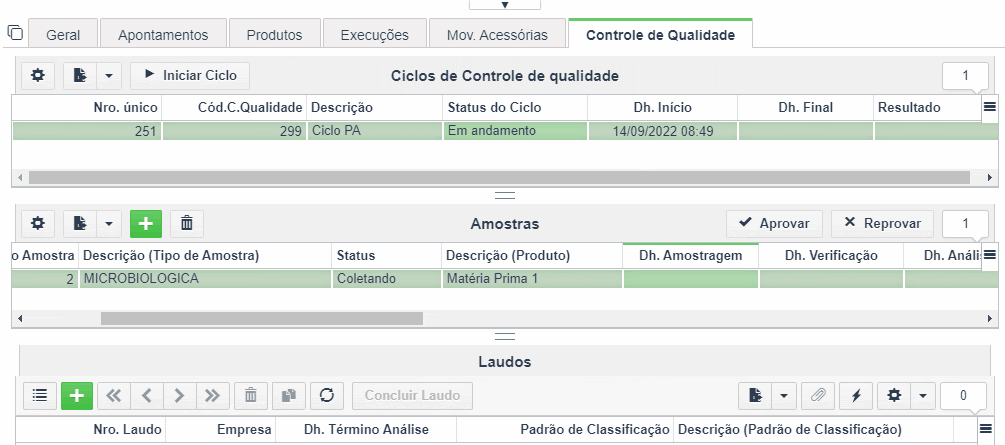The width and height of the screenshot is (1005, 445).
Task: Add new sample with green plus in Amostras
Action: (x=146, y=223)
